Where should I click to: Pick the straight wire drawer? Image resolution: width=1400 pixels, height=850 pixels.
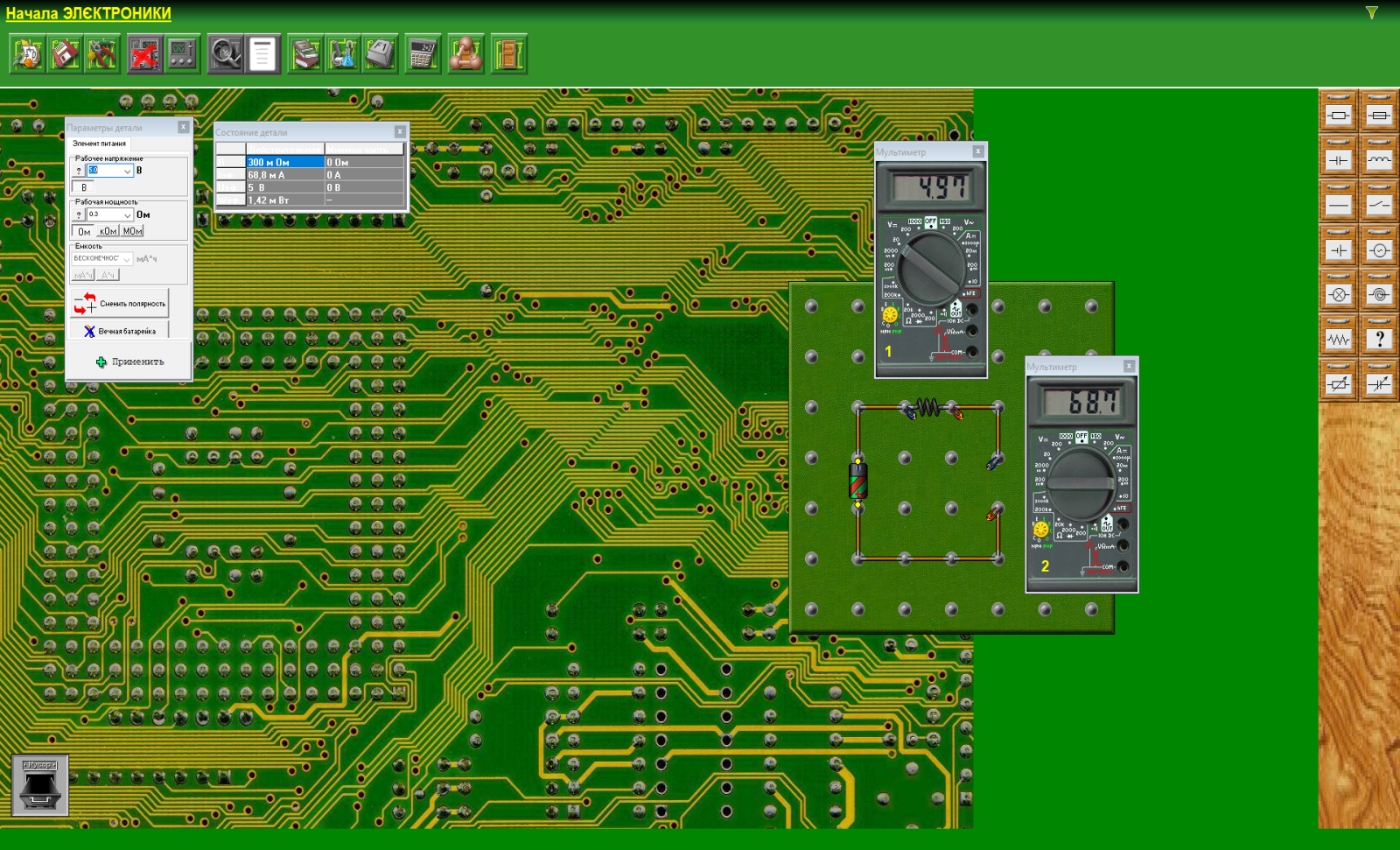click(1339, 201)
